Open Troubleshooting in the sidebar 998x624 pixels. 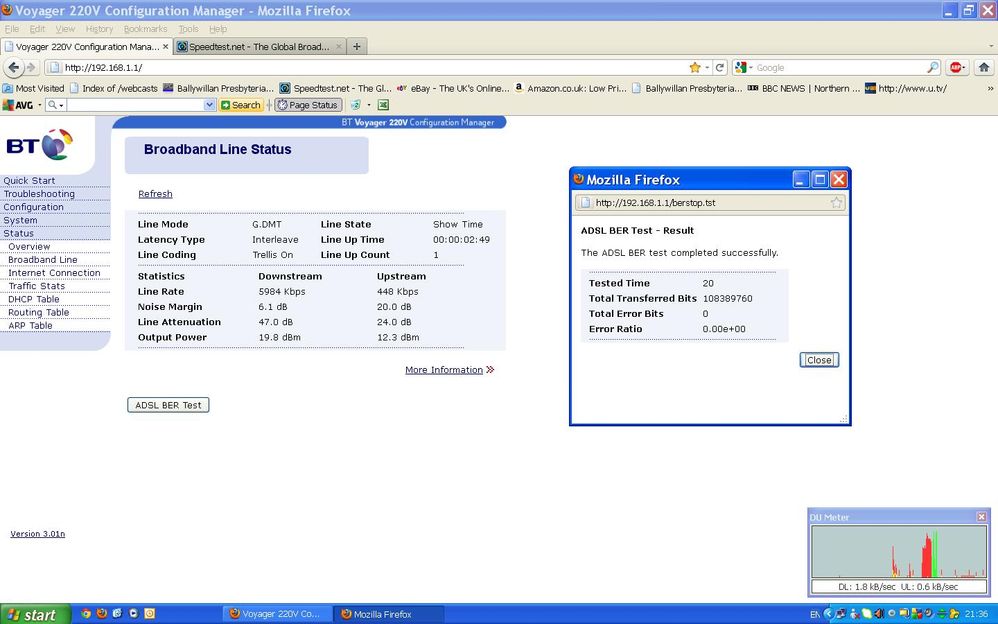(39, 194)
